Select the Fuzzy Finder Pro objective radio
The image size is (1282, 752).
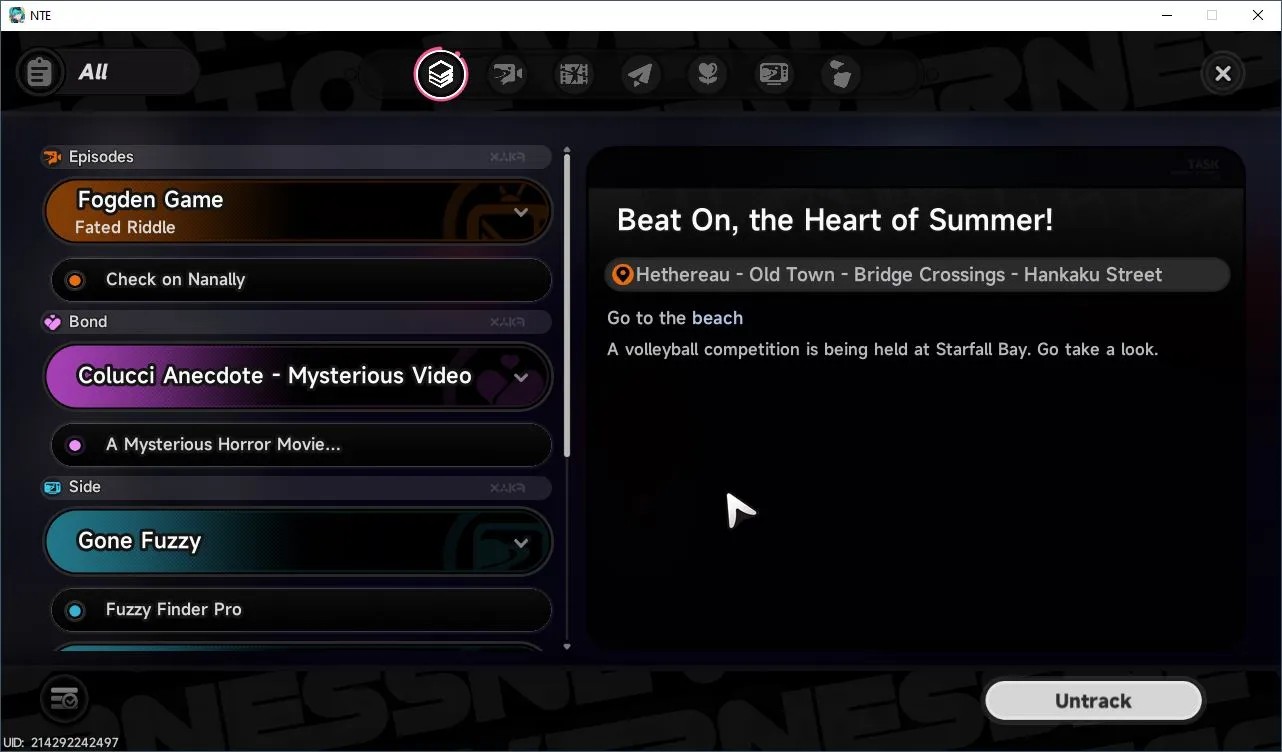click(75, 610)
